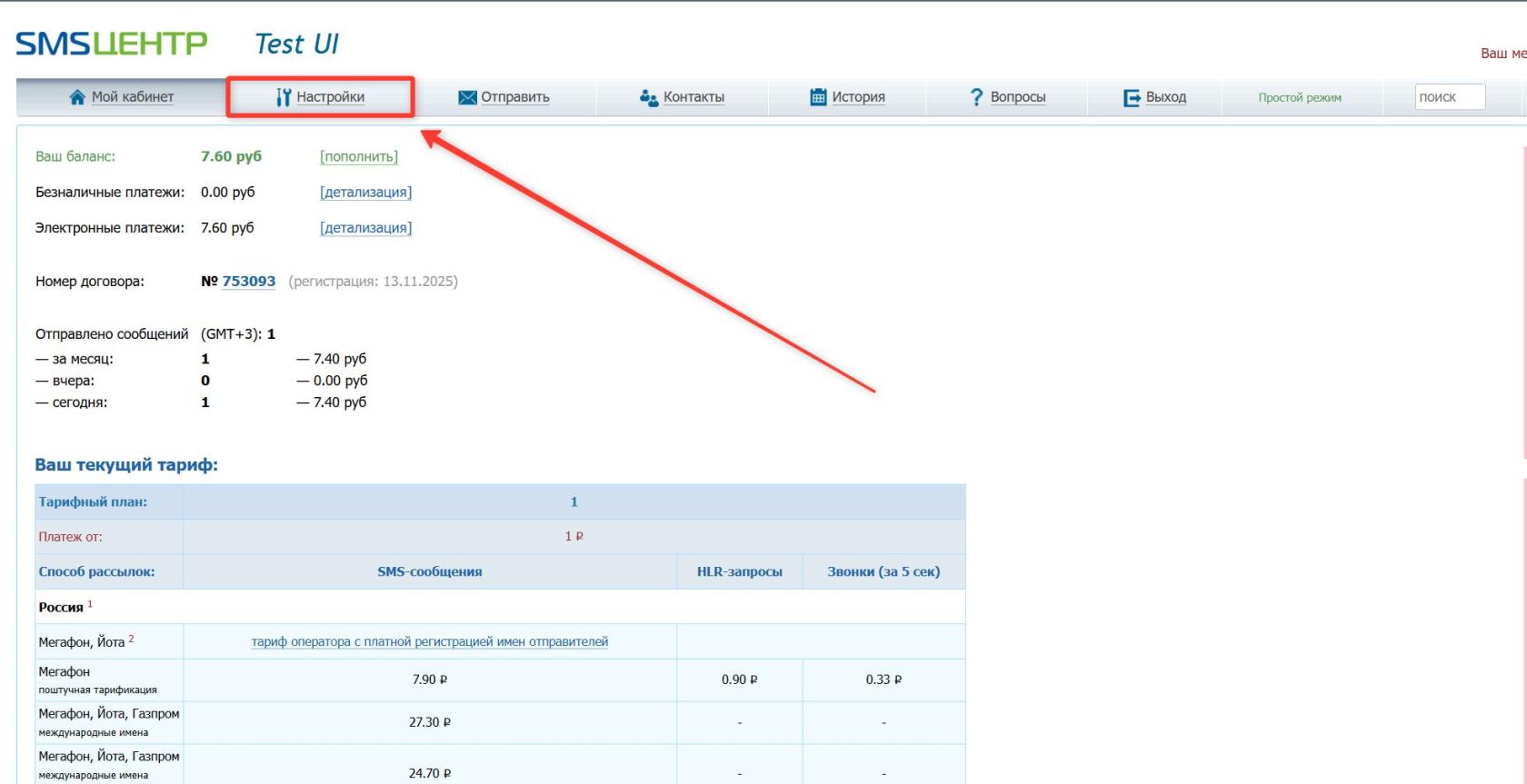Click the envelope icon beside Отправить
This screenshot has width=1527, height=784.
point(467,97)
